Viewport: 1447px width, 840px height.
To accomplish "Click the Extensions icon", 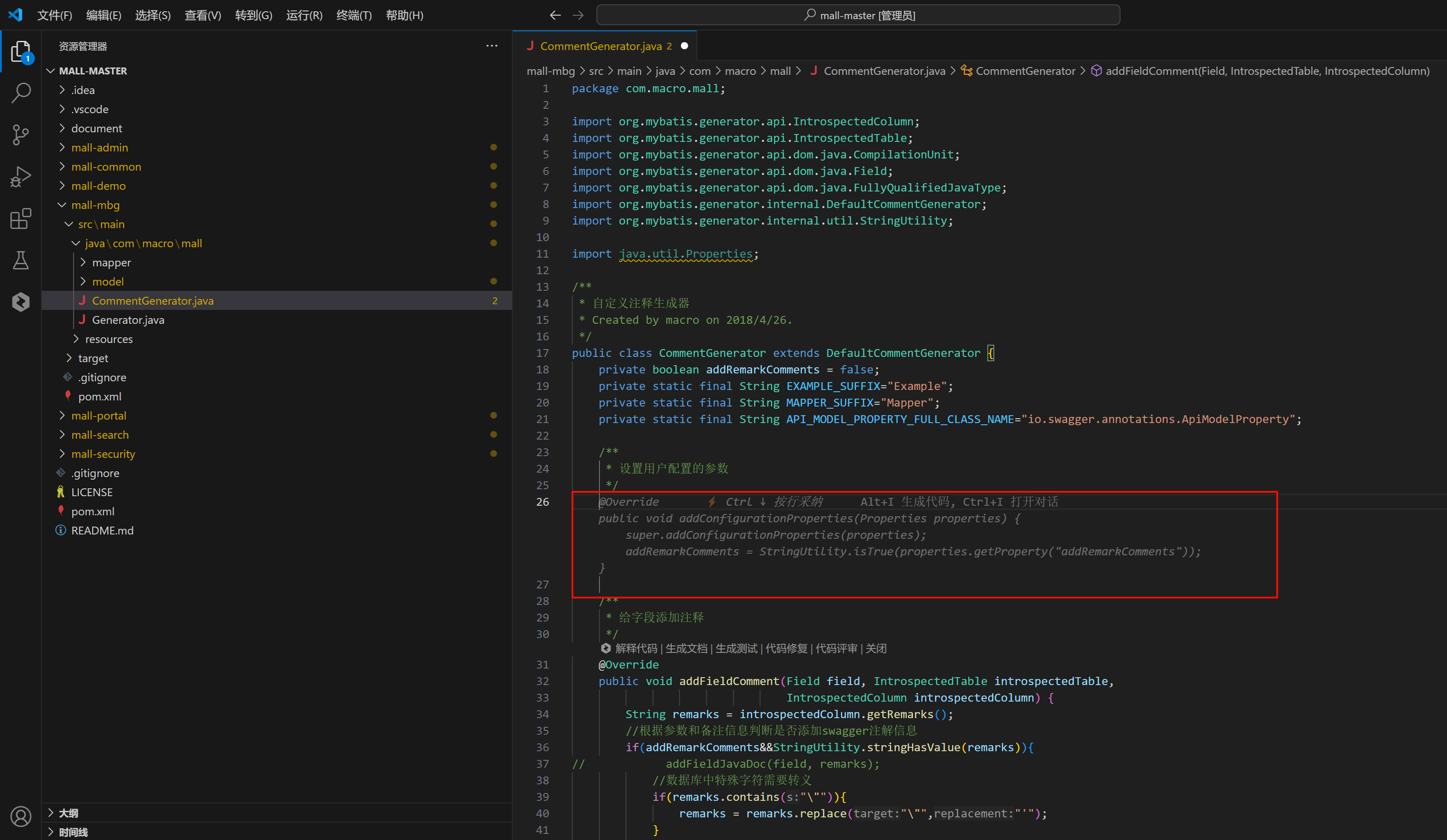I will (x=20, y=218).
